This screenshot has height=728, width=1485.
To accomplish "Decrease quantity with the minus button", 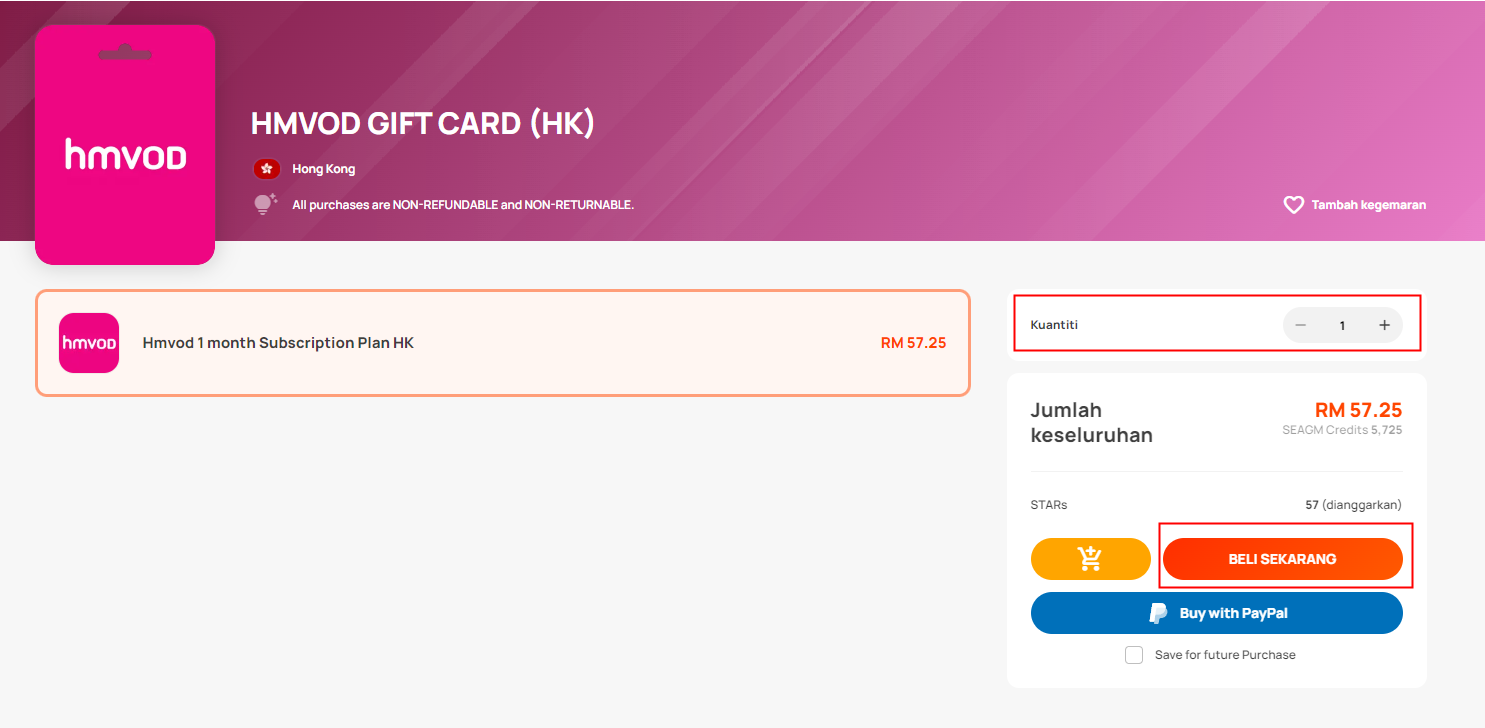I will click(1300, 325).
